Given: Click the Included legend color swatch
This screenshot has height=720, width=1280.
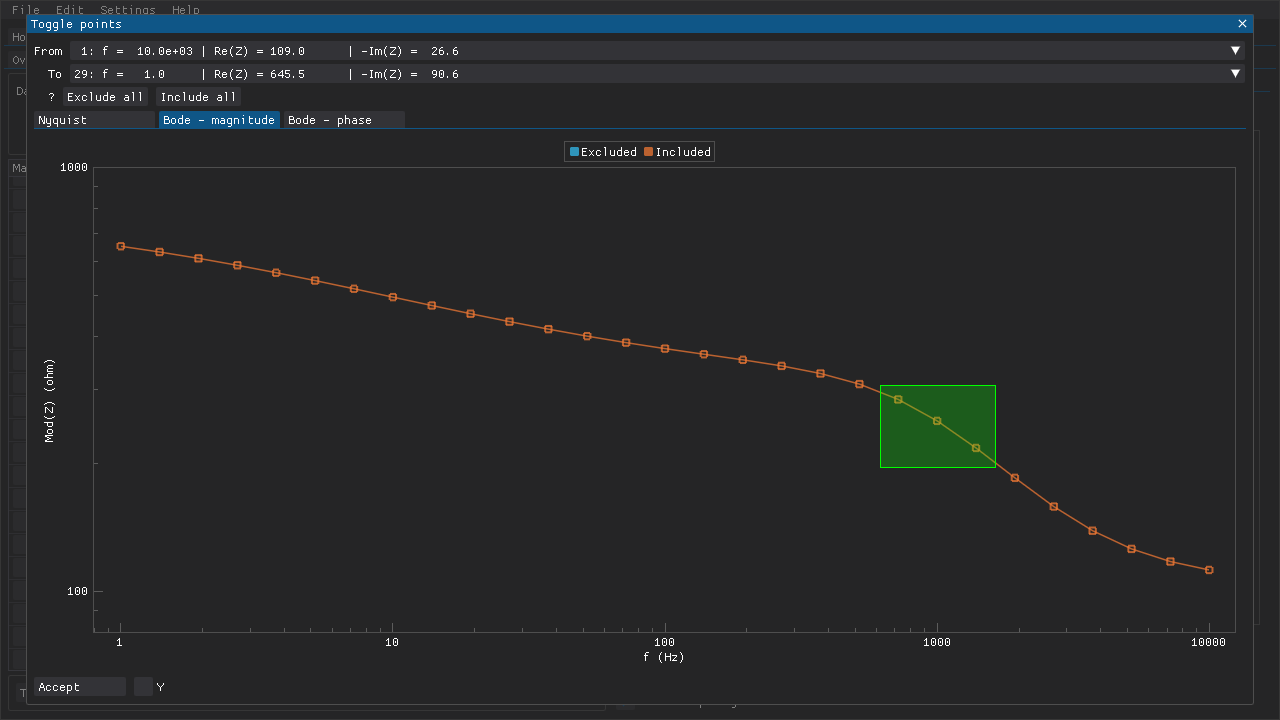Looking at the screenshot, I should click(649, 152).
